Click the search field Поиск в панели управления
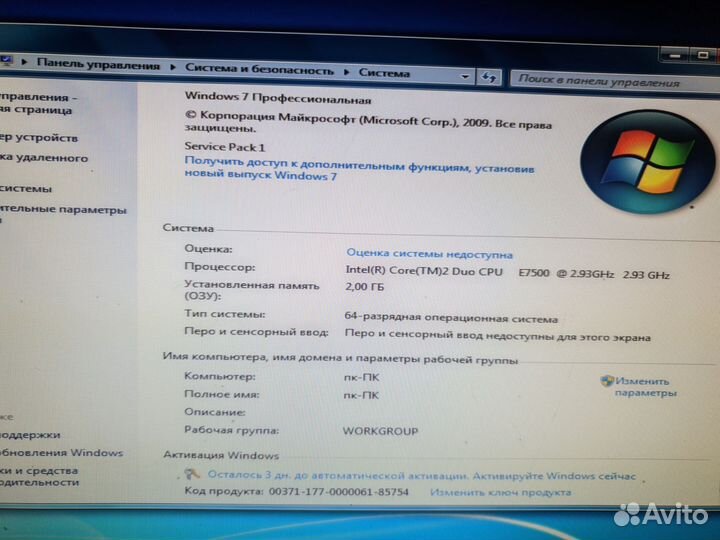 click(x=598, y=80)
